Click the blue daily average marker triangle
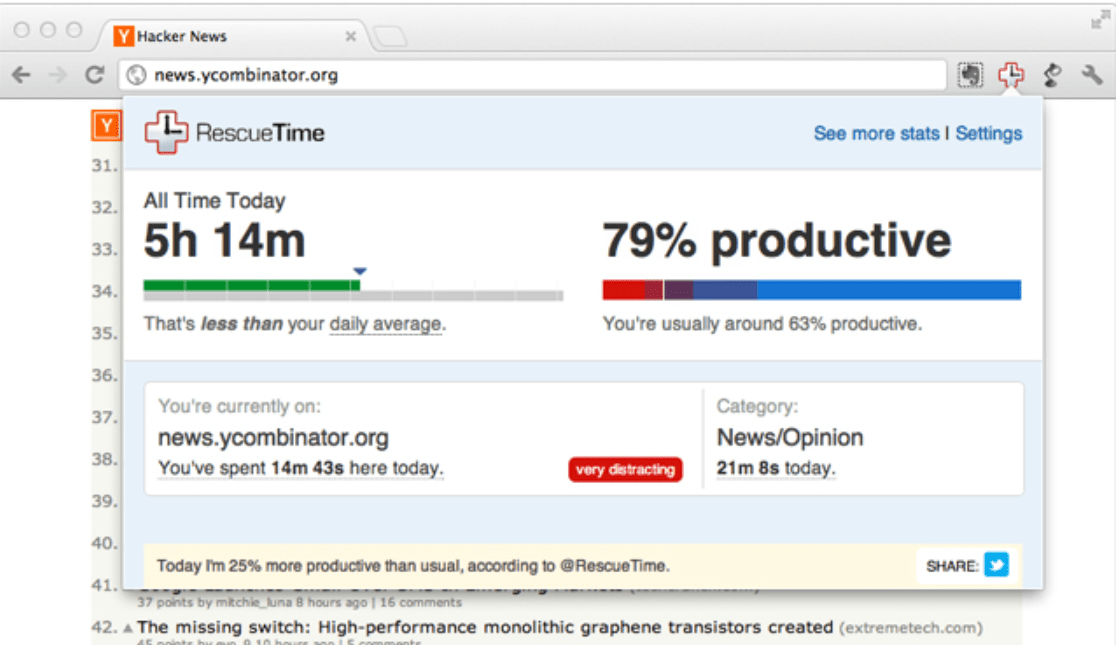Viewport: 1116px width, 645px height. (x=359, y=271)
